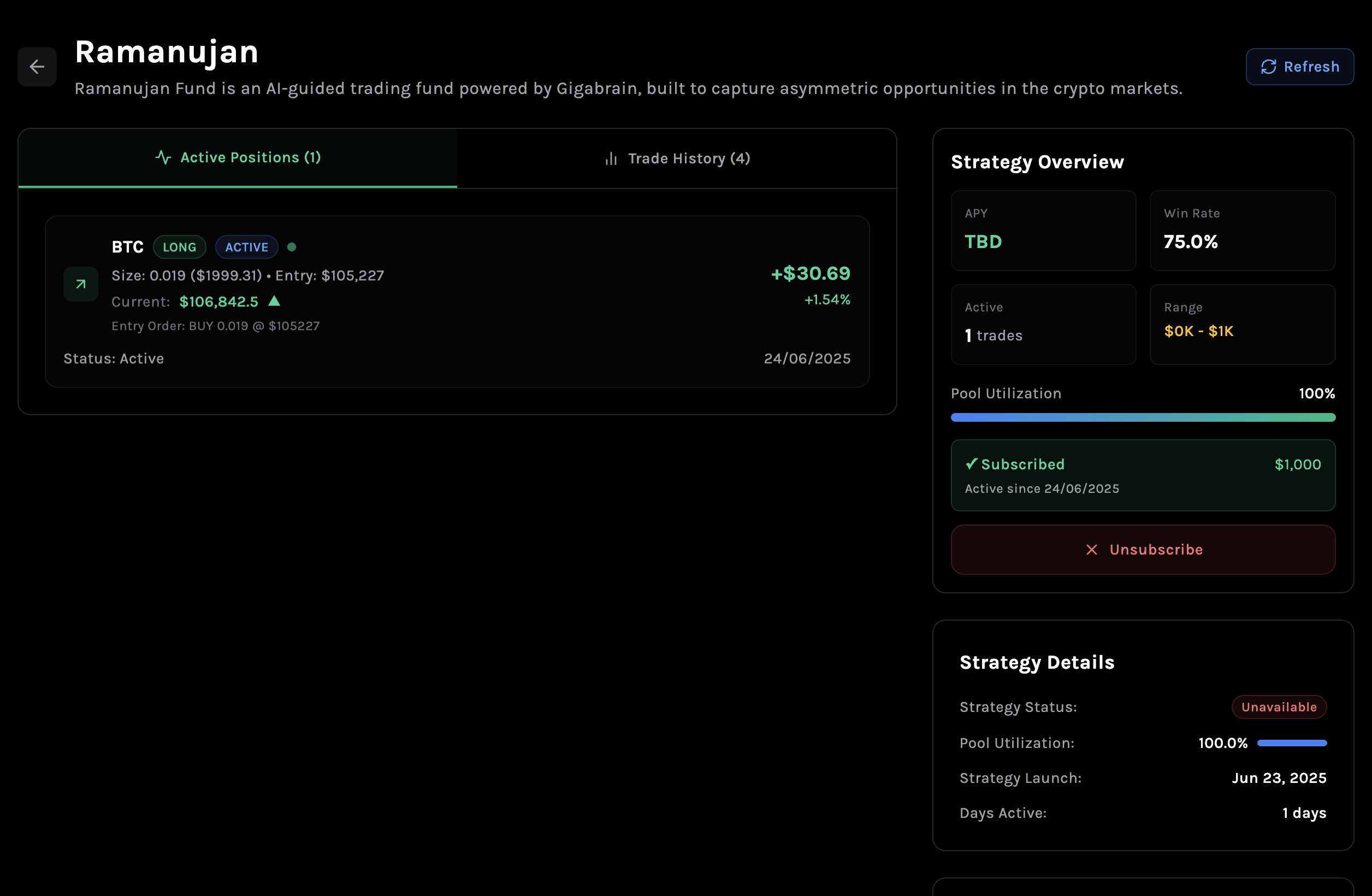Click the Pool Utilization gradient progress bar
The width and height of the screenshot is (1372, 896).
click(1143, 417)
